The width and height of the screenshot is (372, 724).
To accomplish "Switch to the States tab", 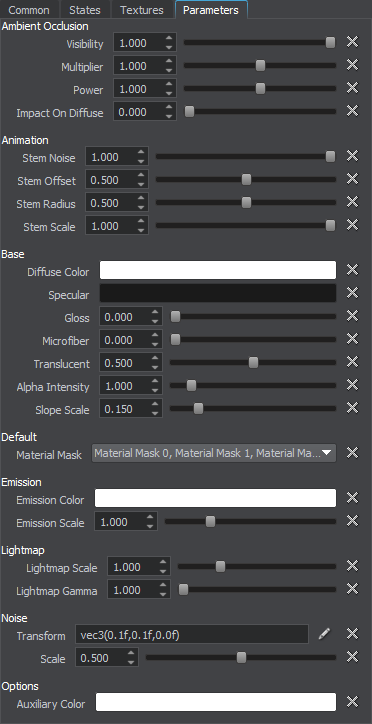I will click(x=85, y=10).
